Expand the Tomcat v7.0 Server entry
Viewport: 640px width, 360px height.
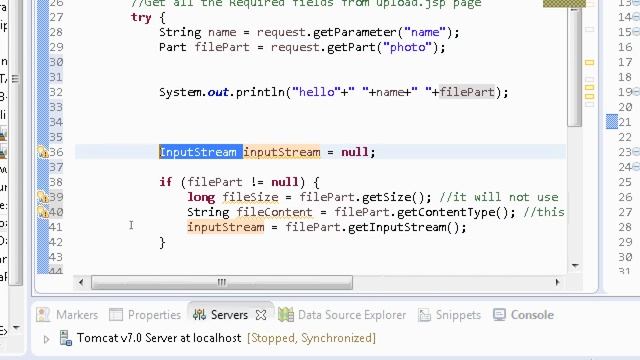[x=46, y=339]
